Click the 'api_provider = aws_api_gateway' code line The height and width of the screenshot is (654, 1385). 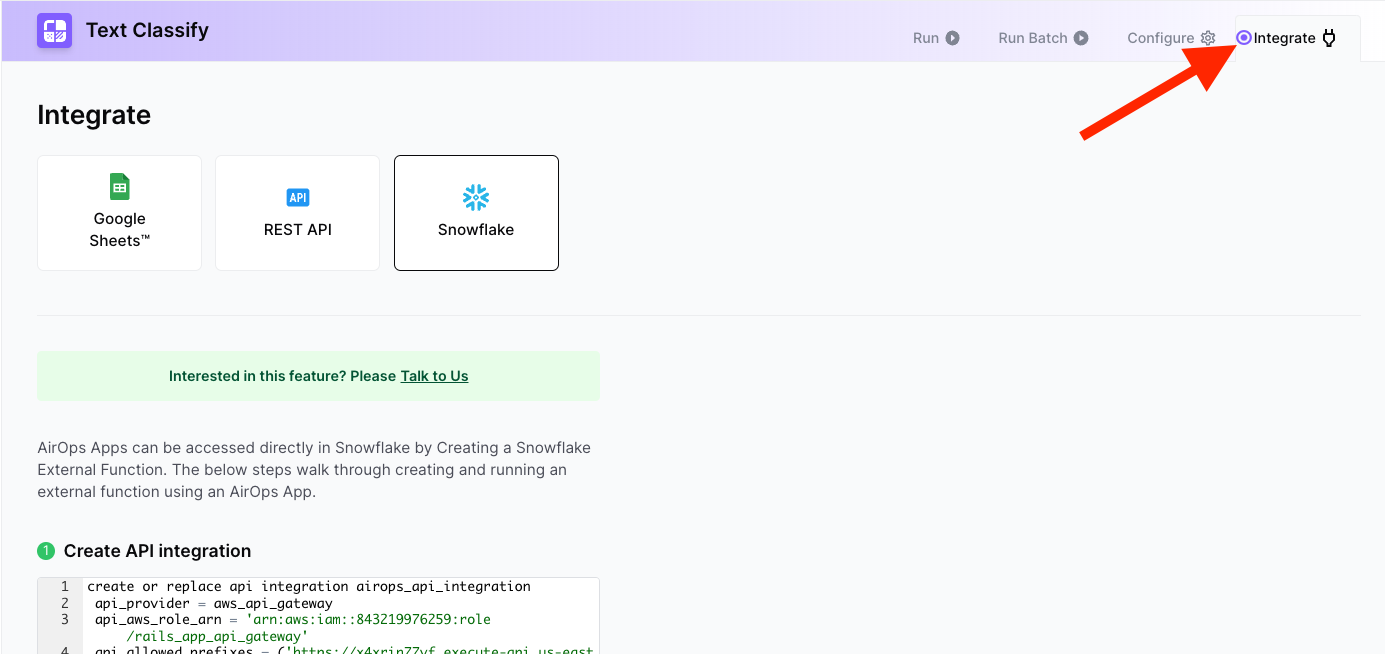coord(214,603)
